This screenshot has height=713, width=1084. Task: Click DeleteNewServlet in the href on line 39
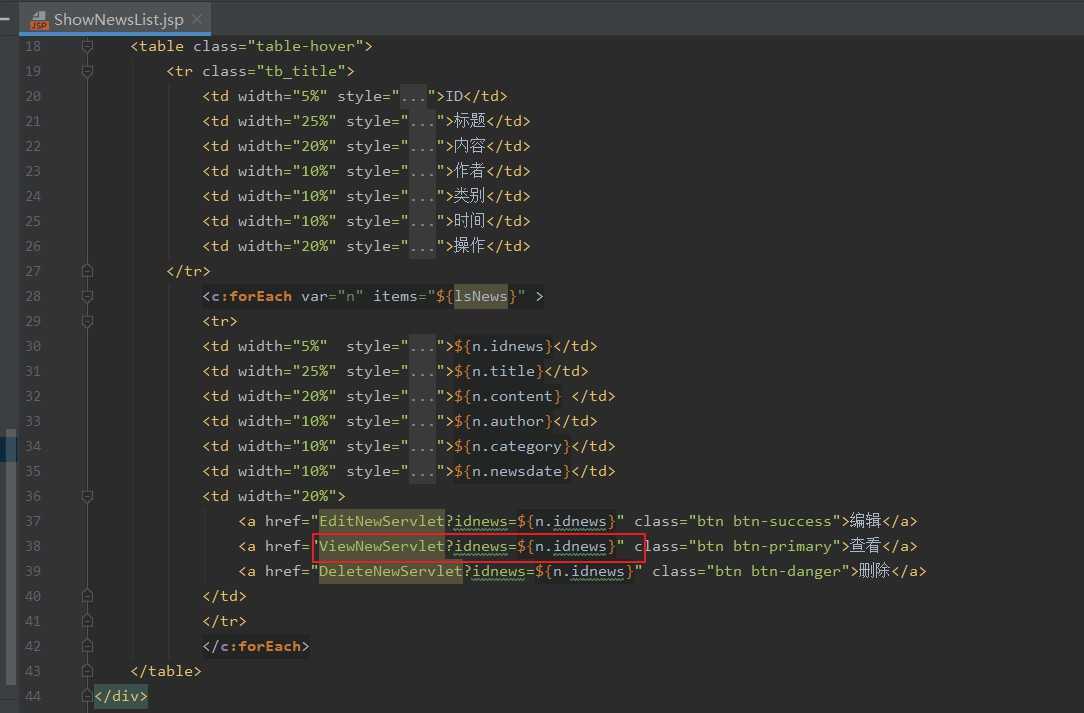click(x=390, y=571)
